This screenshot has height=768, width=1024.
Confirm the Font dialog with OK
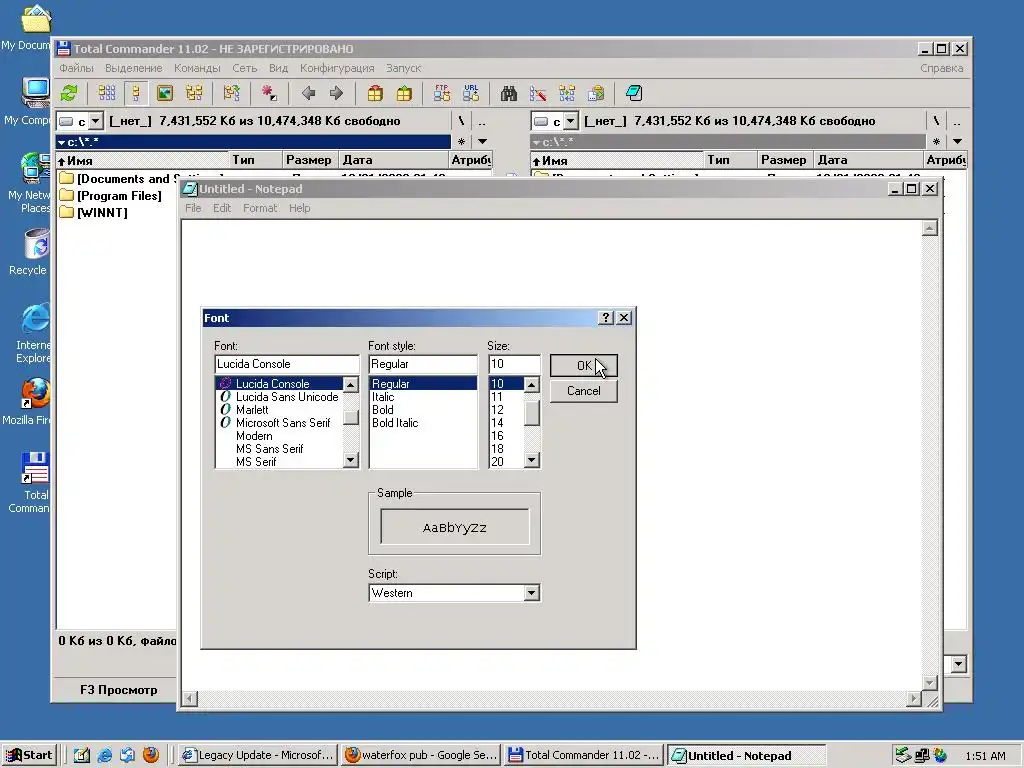point(583,366)
